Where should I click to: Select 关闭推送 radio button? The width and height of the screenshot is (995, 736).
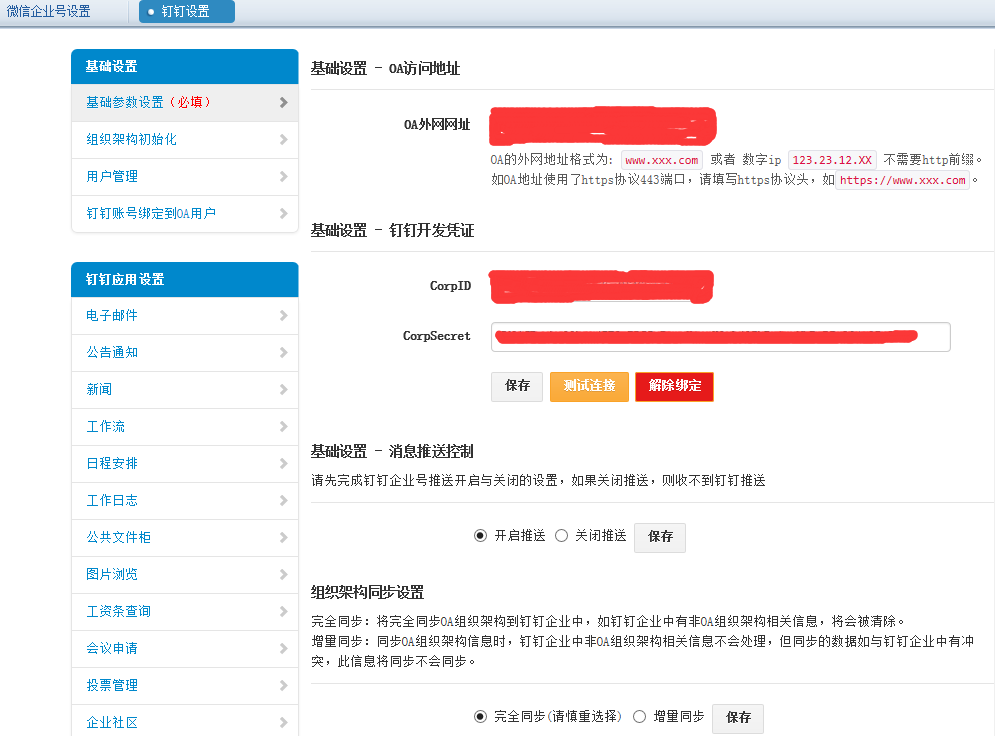click(x=562, y=536)
